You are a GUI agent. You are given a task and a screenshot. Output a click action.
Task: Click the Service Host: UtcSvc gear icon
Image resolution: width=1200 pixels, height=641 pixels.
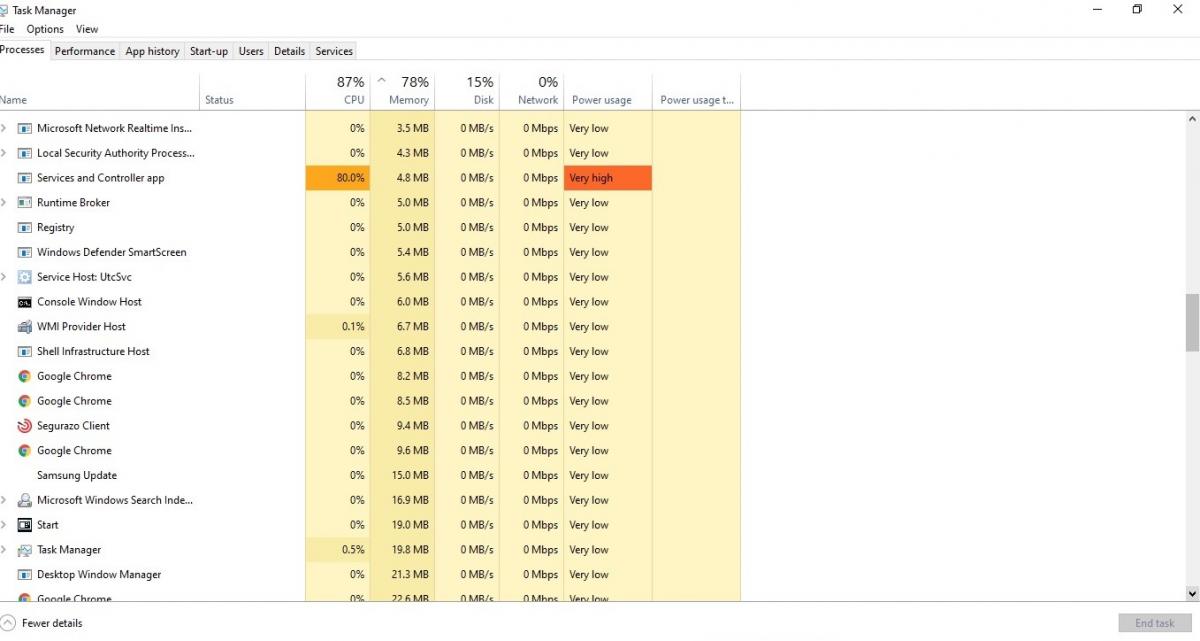click(25, 277)
